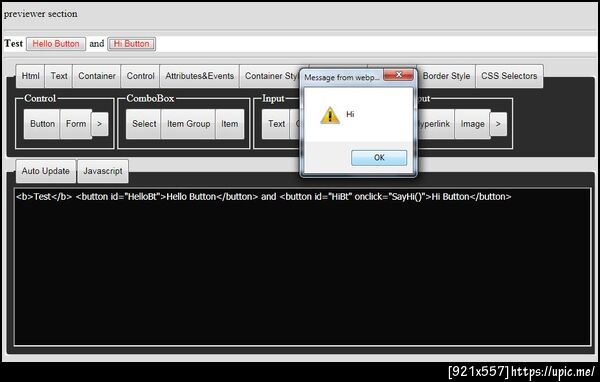This screenshot has width=600, height=382.
Task: Open the Container tab
Action: pyautogui.click(x=97, y=76)
